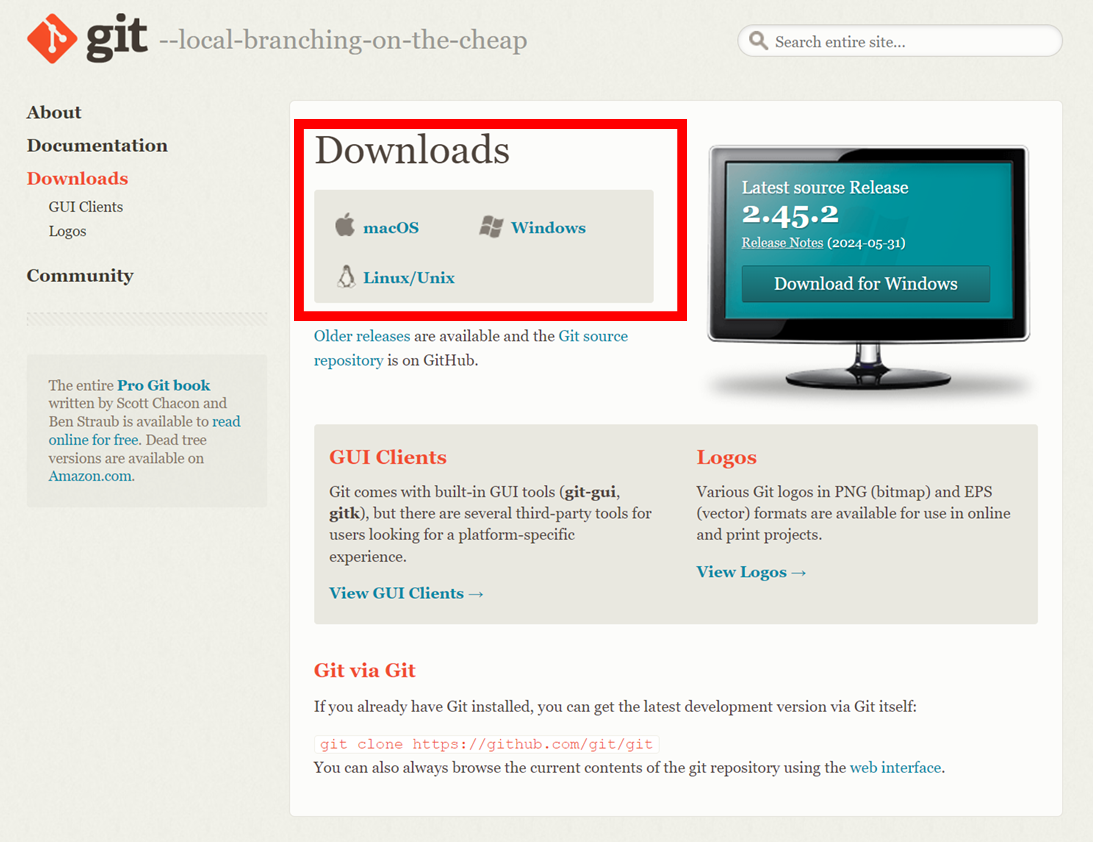Open the Community section
This screenshot has height=842, width=1093.
[x=80, y=276]
